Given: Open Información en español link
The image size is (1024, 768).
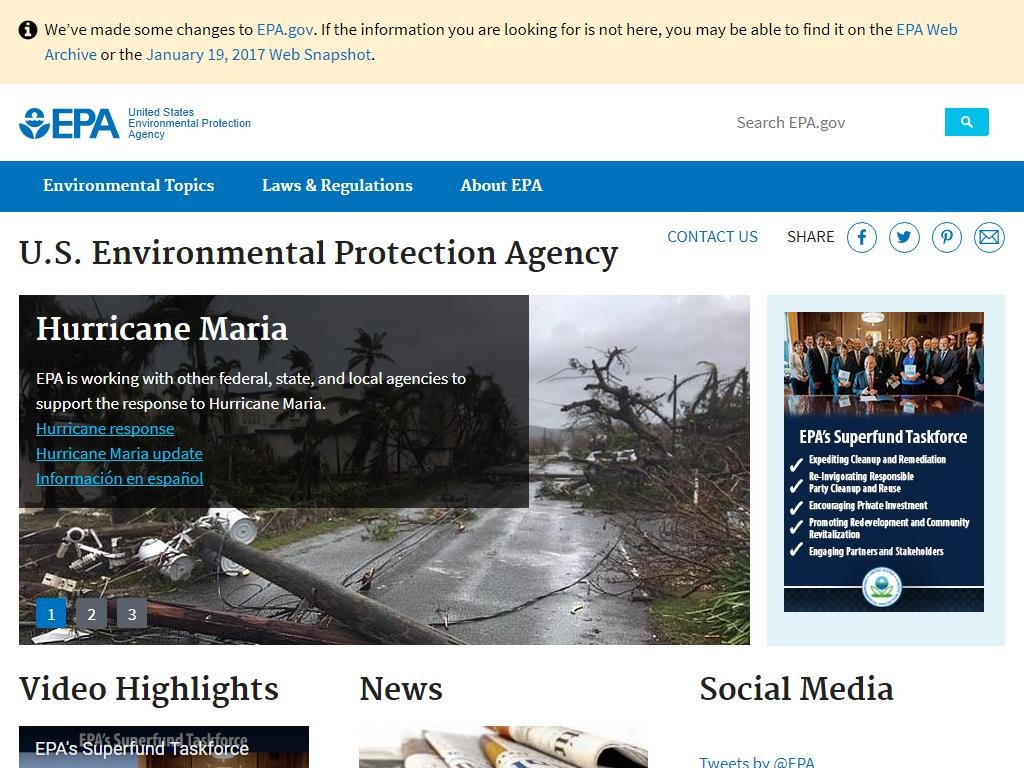Looking at the screenshot, I should tap(120, 478).
